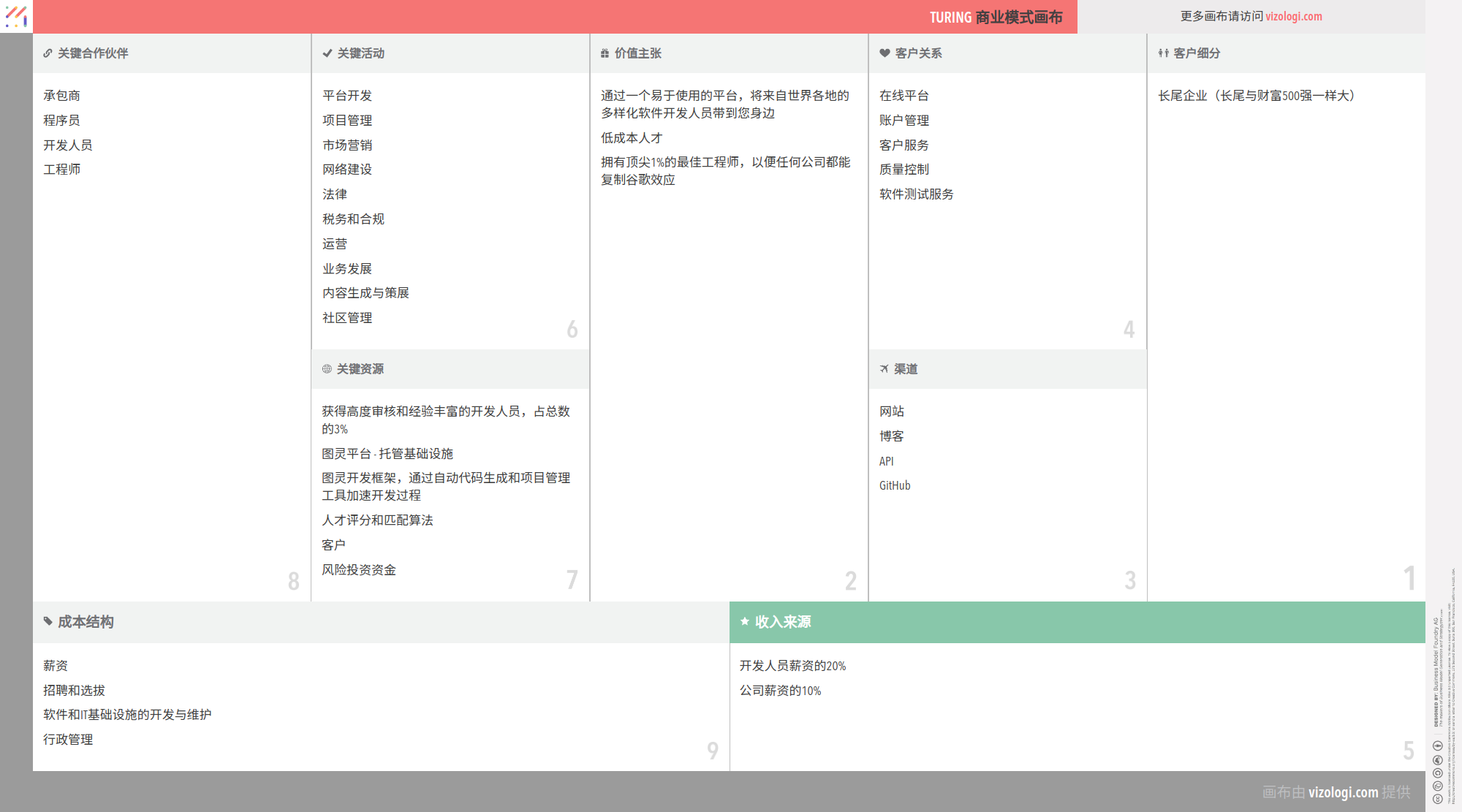Click the TURING 商业模式画布 title banner
Image resolution: width=1462 pixels, height=812 pixels.
coord(995,16)
